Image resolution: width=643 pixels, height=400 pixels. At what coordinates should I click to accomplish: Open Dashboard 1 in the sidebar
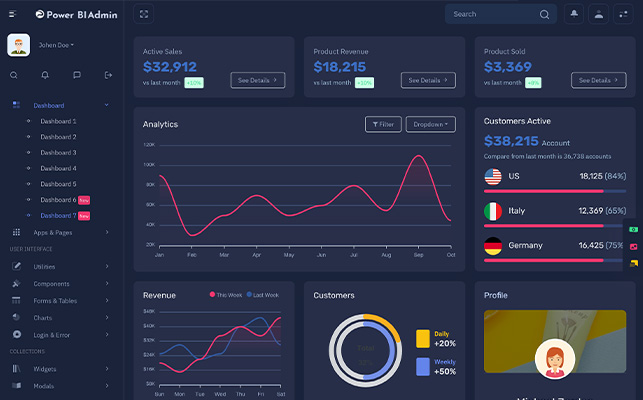click(58, 121)
